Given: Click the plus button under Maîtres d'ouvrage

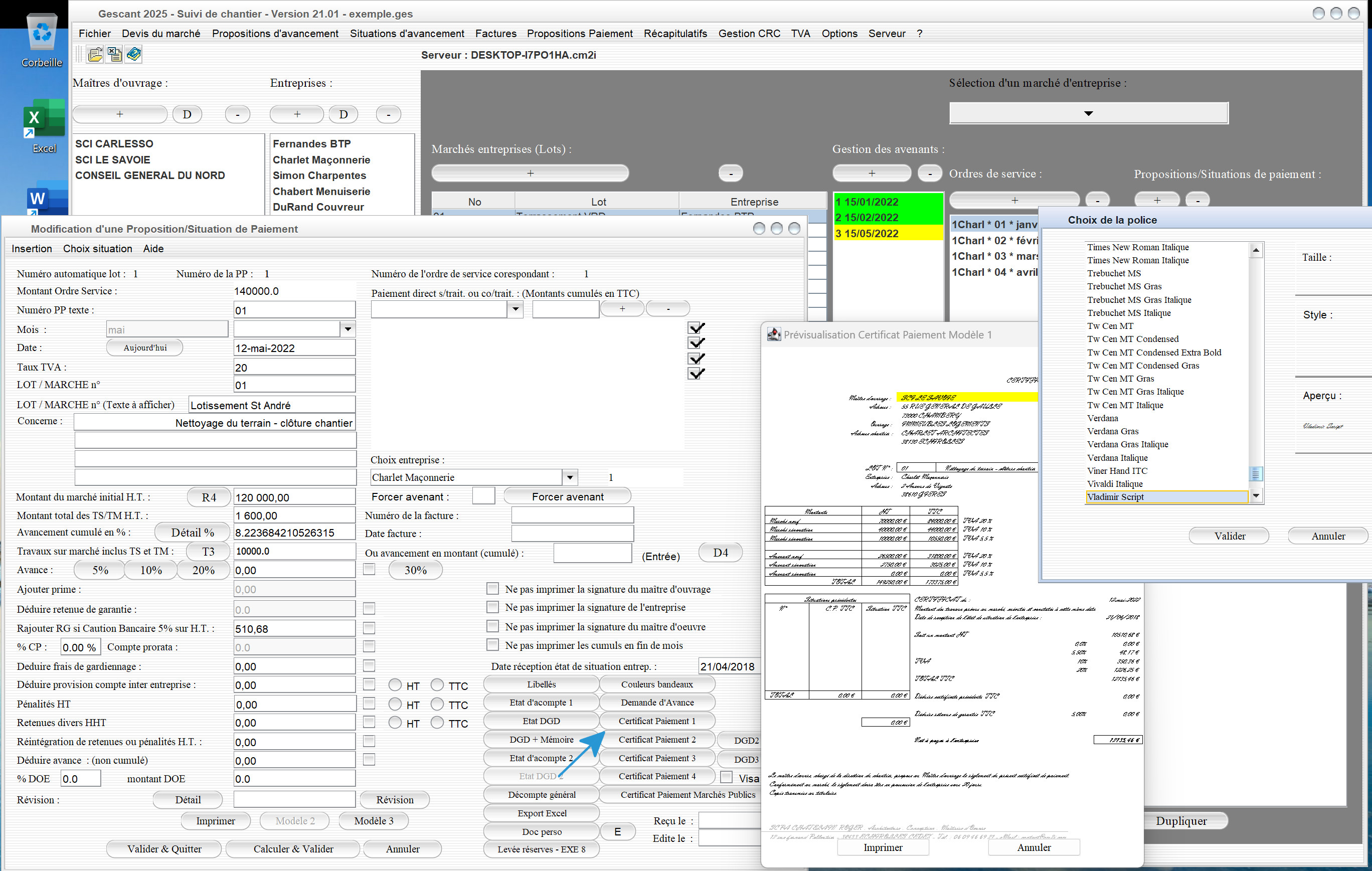Looking at the screenshot, I should pos(120,114).
